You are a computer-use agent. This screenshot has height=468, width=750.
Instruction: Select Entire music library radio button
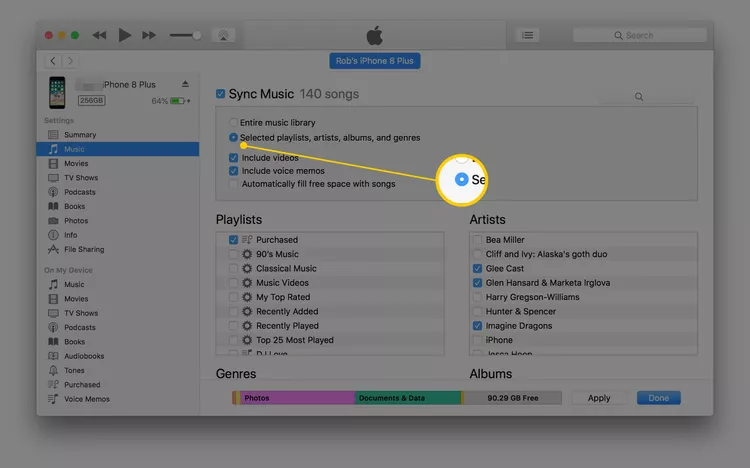pos(233,123)
